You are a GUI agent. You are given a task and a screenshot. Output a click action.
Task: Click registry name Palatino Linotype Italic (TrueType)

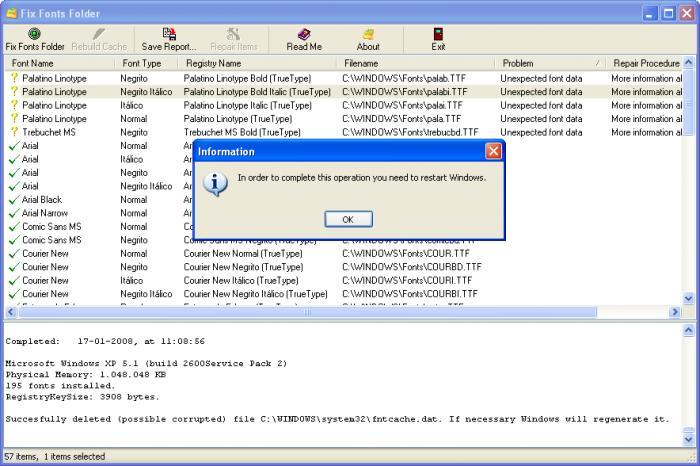point(248,105)
